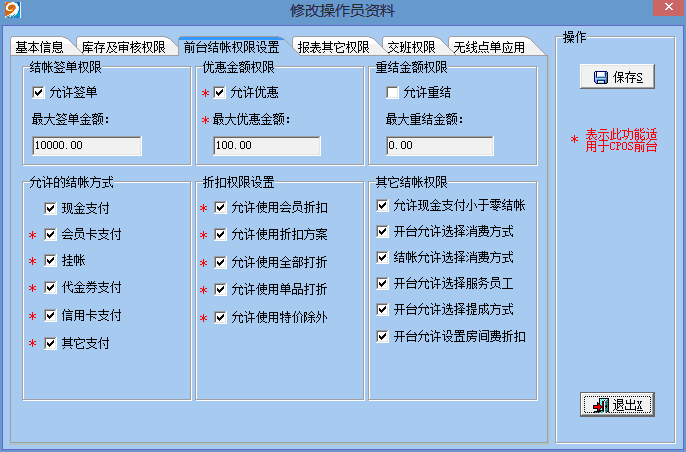686x452 pixels.
Task: Toggle the 允许使用特价除外 checkbox
Action: [x=220, y=318]
